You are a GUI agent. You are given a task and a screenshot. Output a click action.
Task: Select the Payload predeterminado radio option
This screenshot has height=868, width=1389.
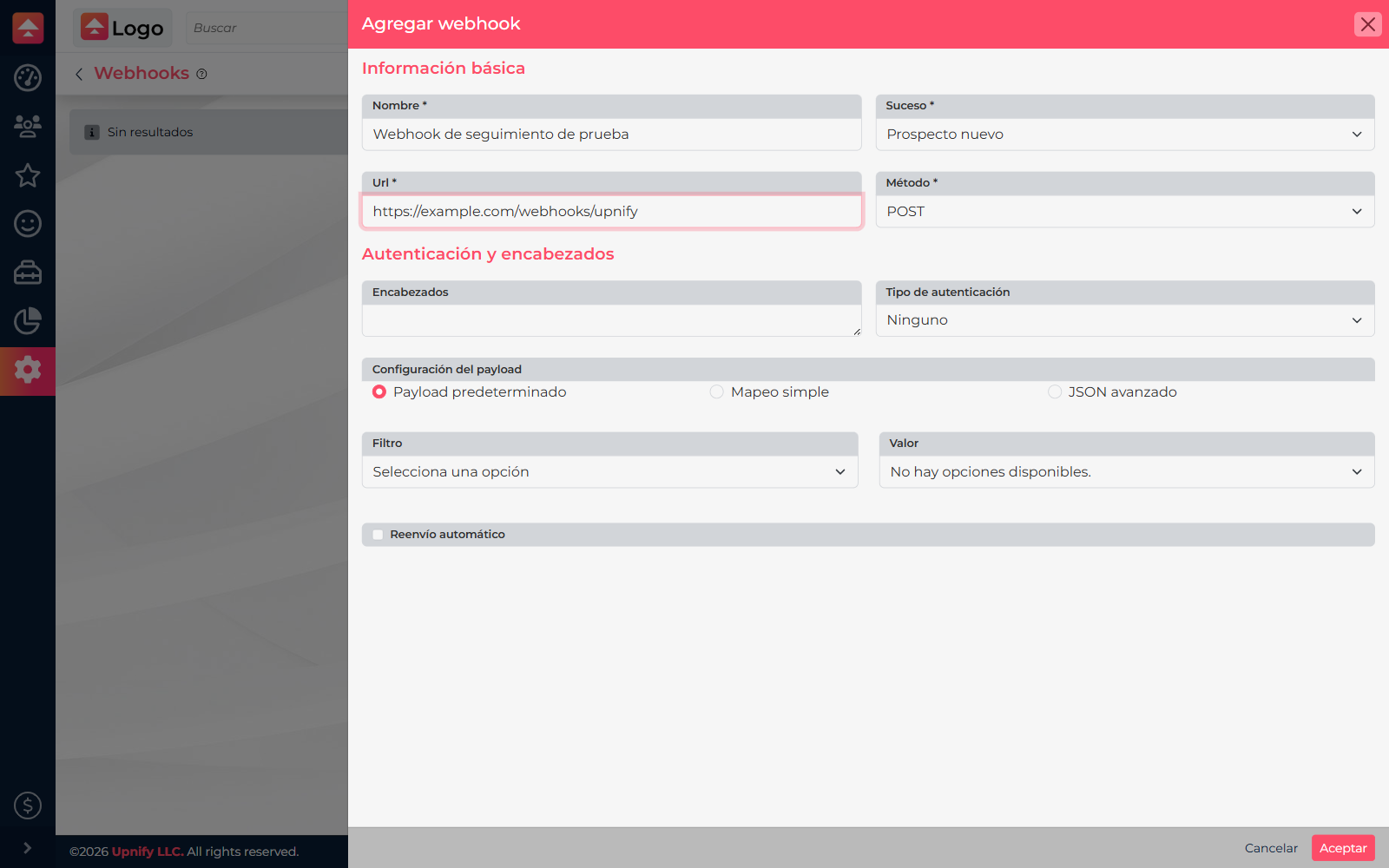click(379, 392)
